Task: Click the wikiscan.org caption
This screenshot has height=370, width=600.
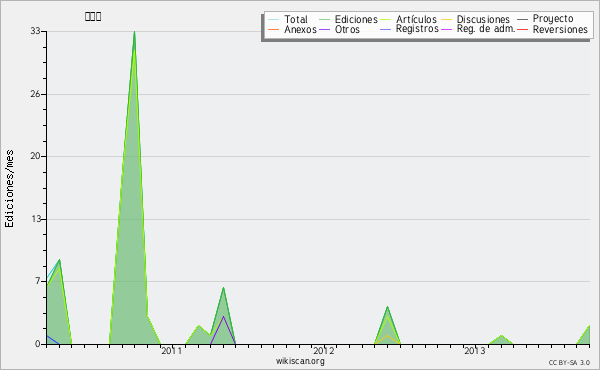Action: point(300,361)
